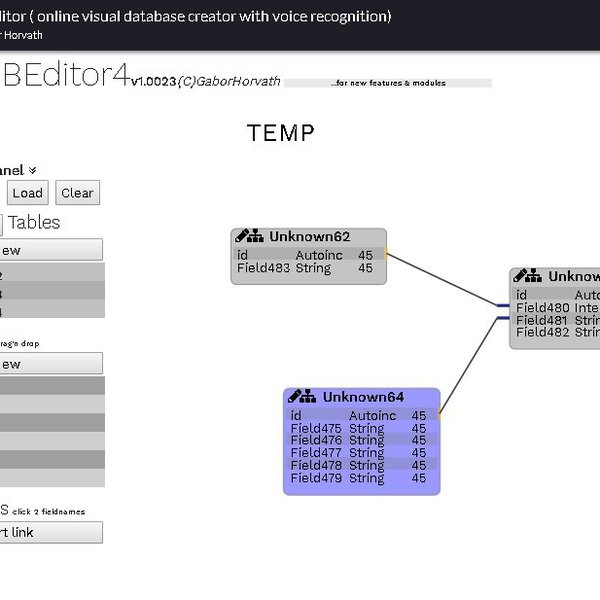Click Field476 in Unknown64 table

click(316, 440)
